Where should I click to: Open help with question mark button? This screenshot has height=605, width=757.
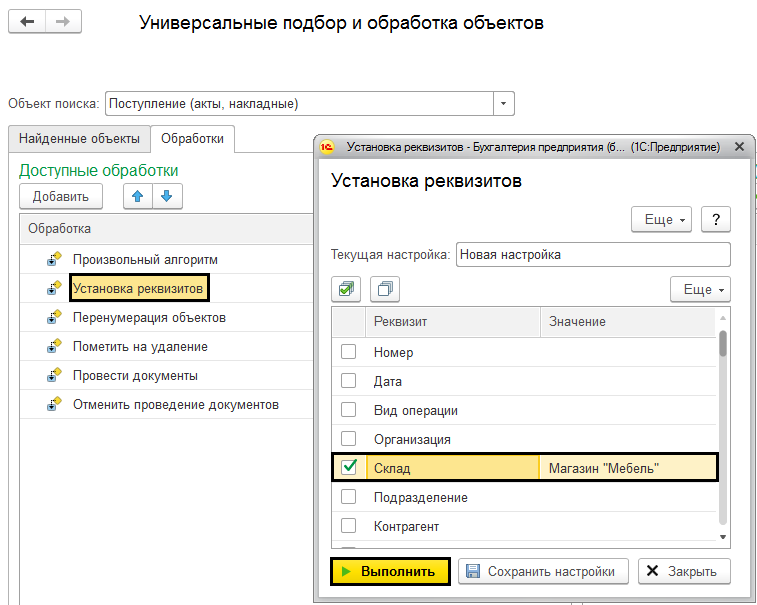(715, 219)
